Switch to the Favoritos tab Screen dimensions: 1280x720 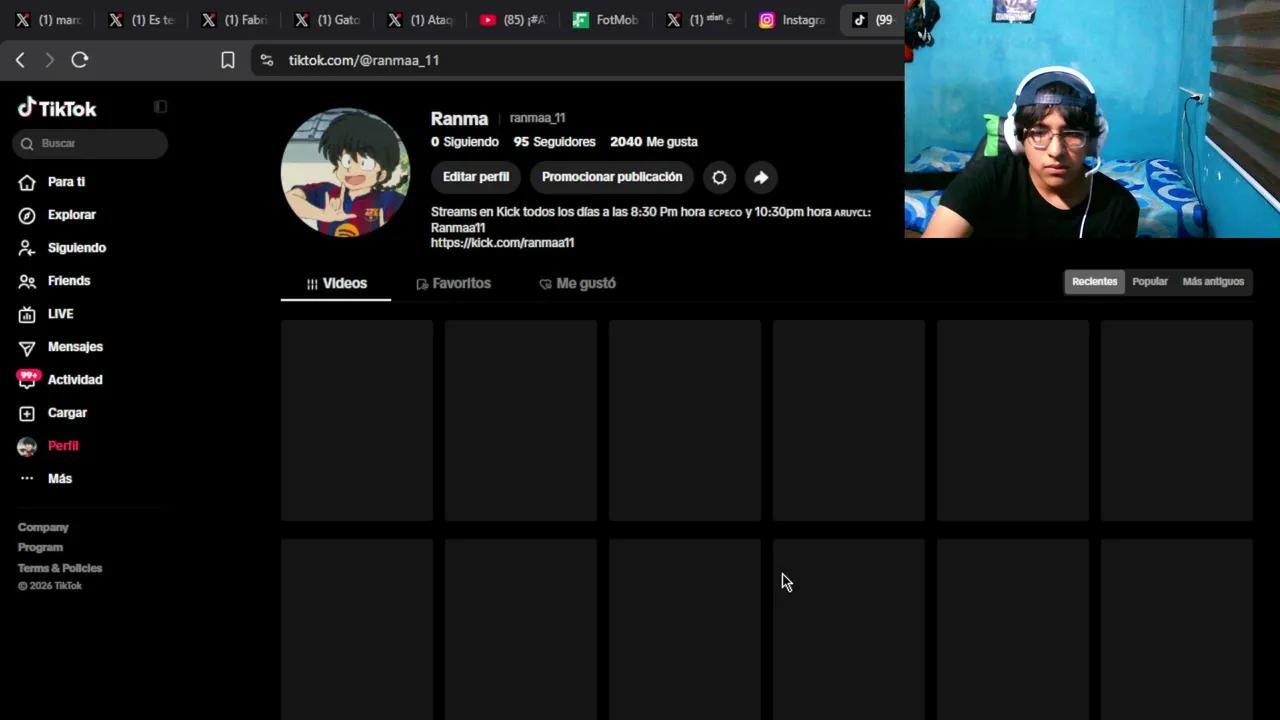click(453, 284)
